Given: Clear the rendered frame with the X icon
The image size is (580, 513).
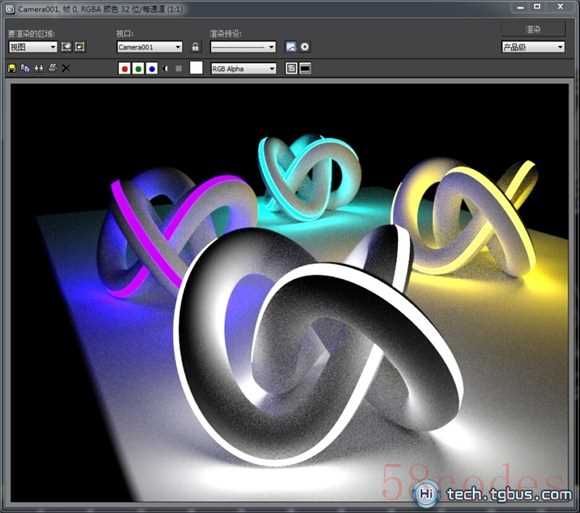Looking at the screenshot, I should (66, 68).
